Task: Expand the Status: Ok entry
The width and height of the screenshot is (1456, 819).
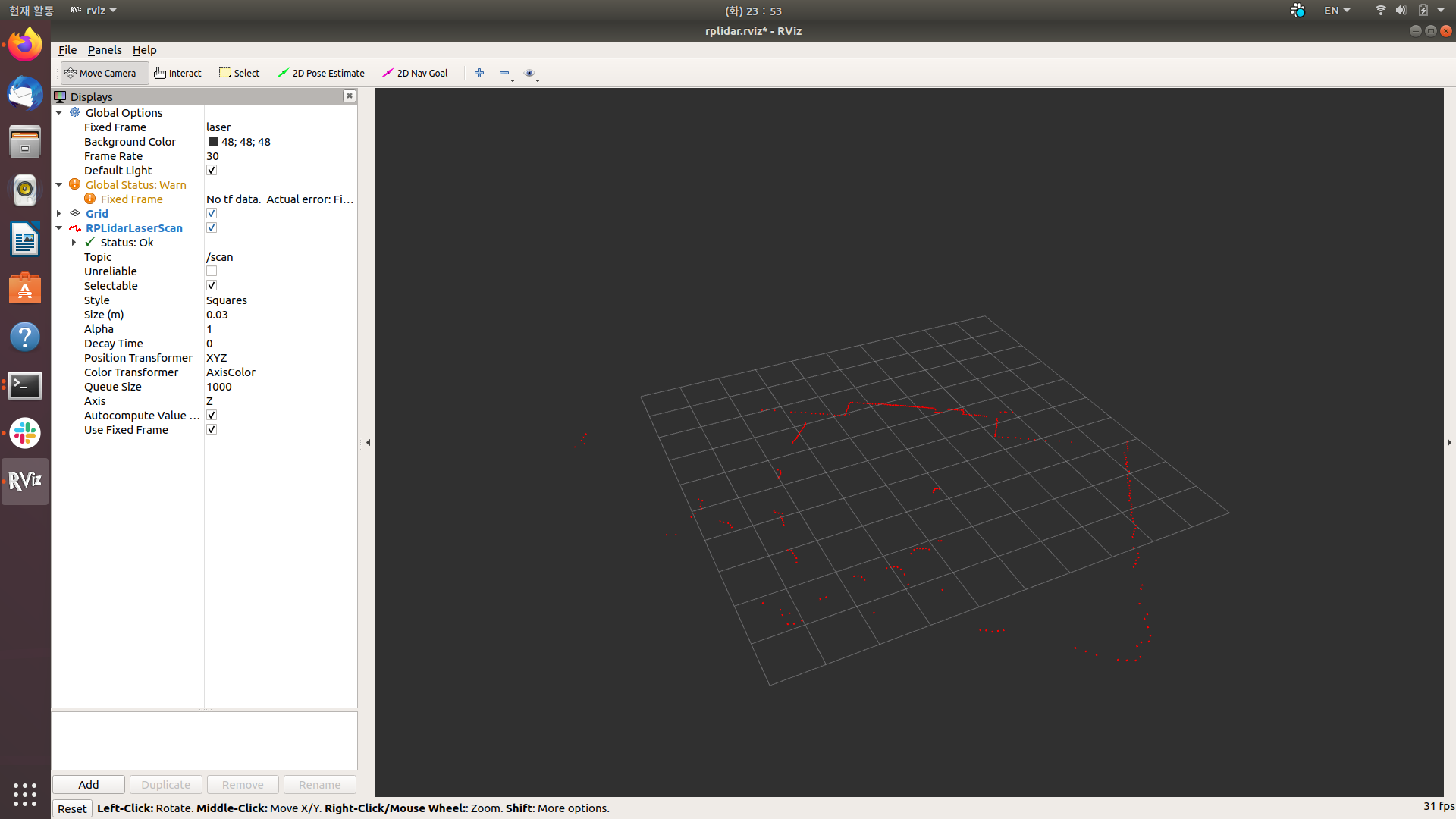Action: 74,243
